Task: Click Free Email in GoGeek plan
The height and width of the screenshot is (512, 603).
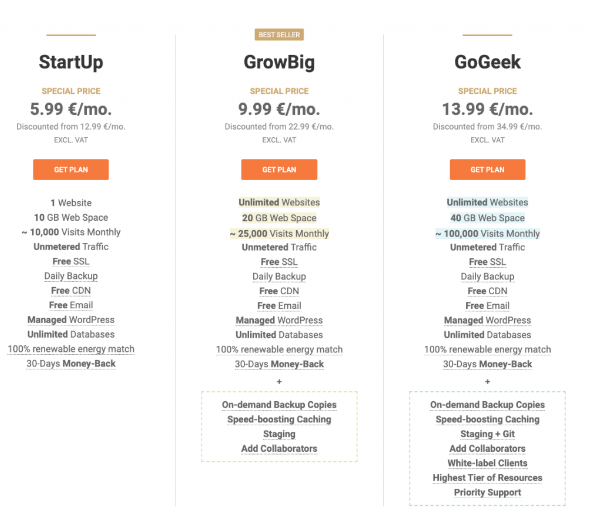Action: (488, 306)
